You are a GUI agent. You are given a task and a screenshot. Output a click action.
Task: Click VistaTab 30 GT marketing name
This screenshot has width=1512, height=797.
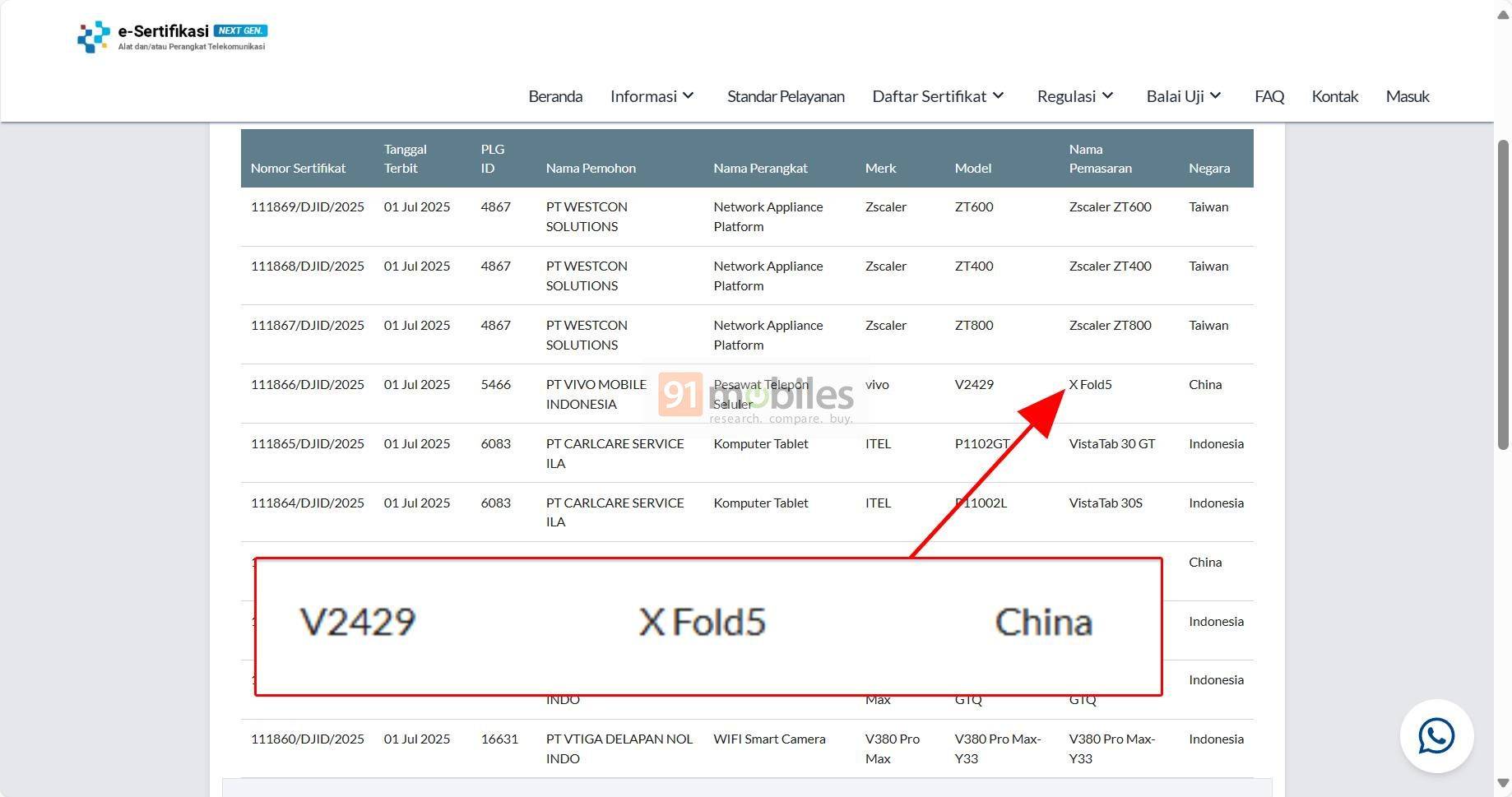tap(1112, 443)
